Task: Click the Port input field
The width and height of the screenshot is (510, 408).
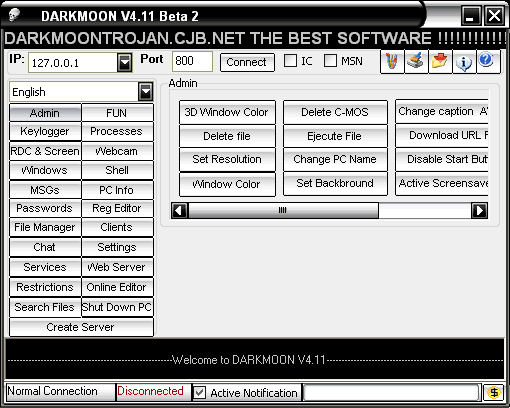Action: pos(192,61)
